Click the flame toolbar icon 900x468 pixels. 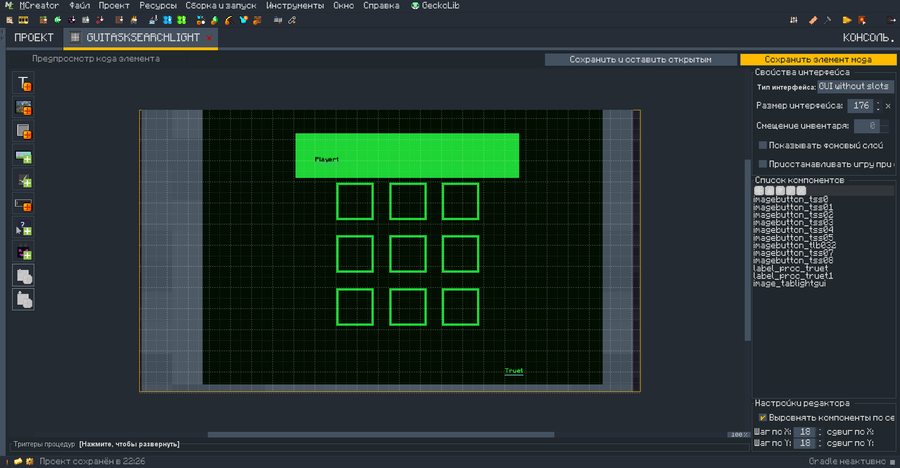[x=134, y=20]
